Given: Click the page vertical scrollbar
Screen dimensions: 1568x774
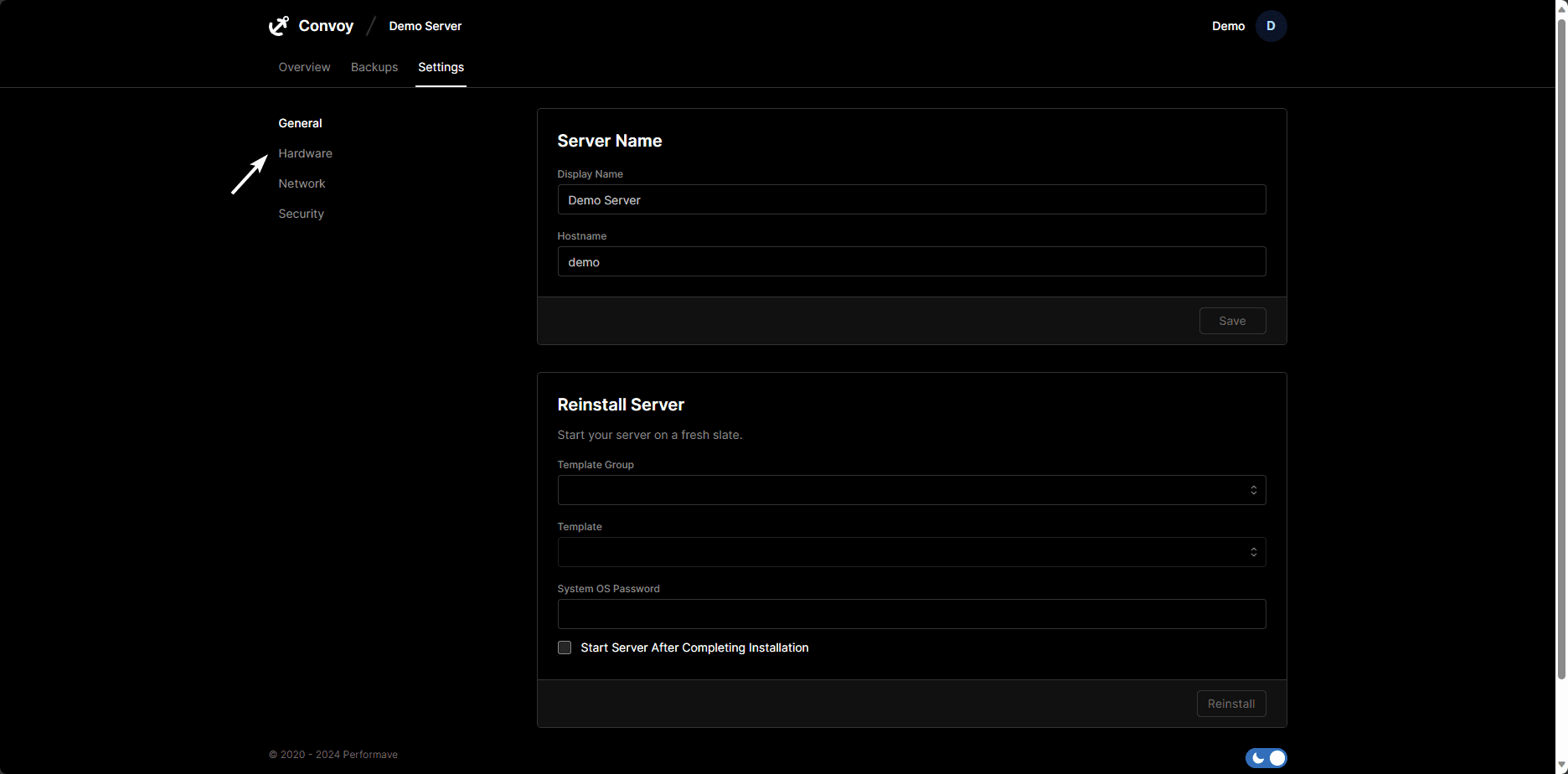Looking at the screenshot, I should pyautogui.click(x=1561, y=348).
